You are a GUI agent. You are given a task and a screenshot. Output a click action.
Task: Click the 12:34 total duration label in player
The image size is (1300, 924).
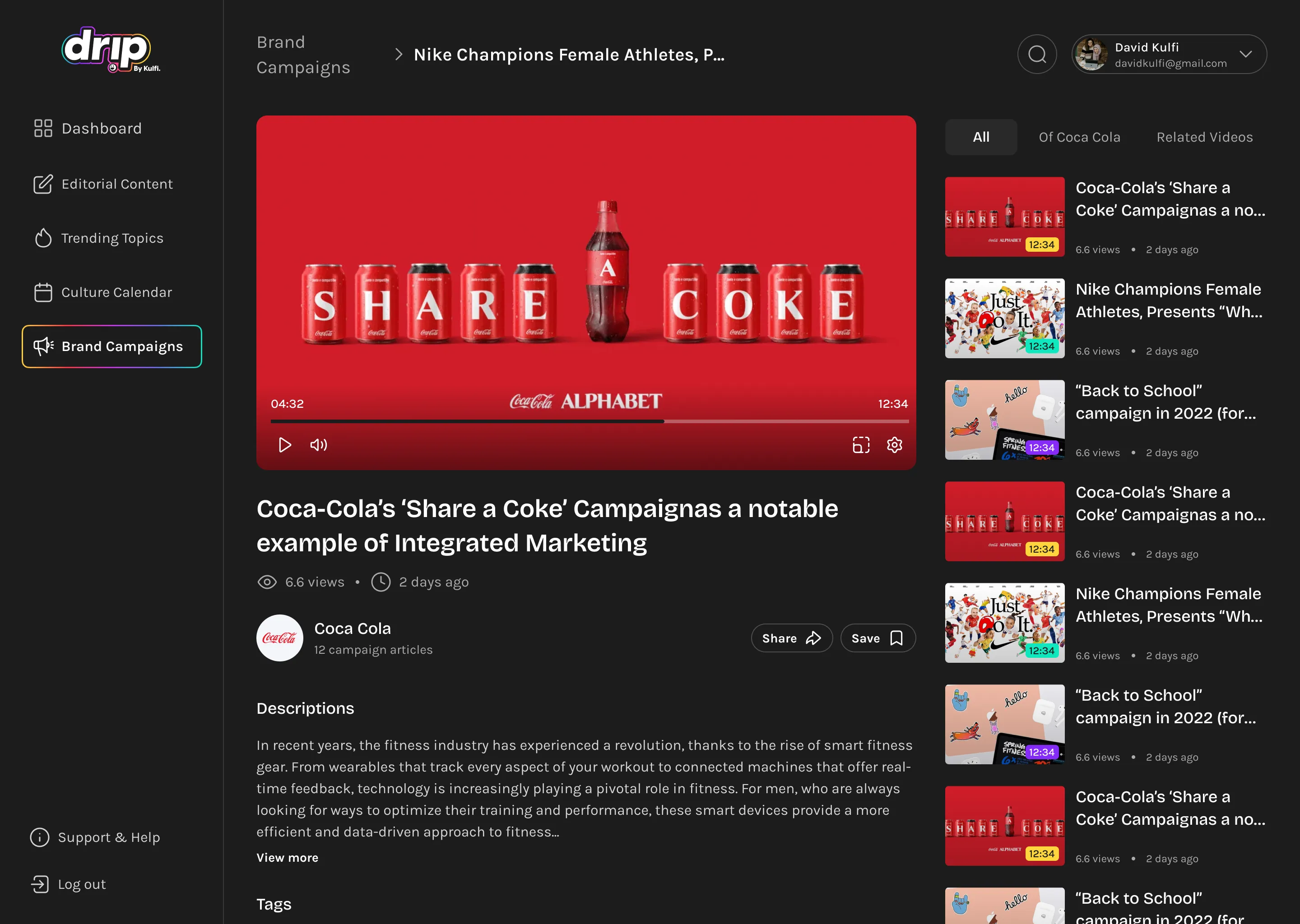point(893,404)
